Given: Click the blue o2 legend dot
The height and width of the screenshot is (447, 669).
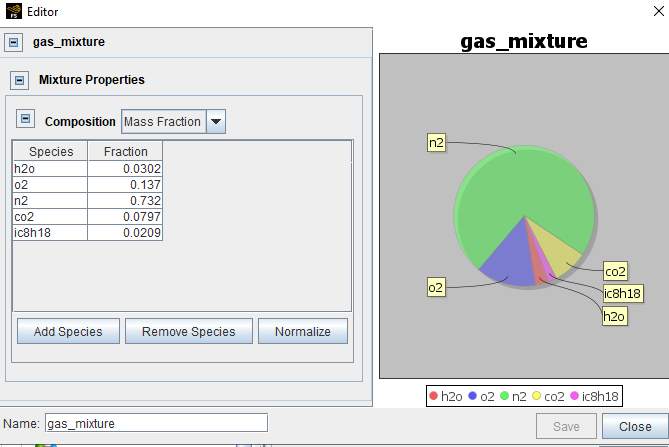Looking at the screenshot, I should [472, 396].
